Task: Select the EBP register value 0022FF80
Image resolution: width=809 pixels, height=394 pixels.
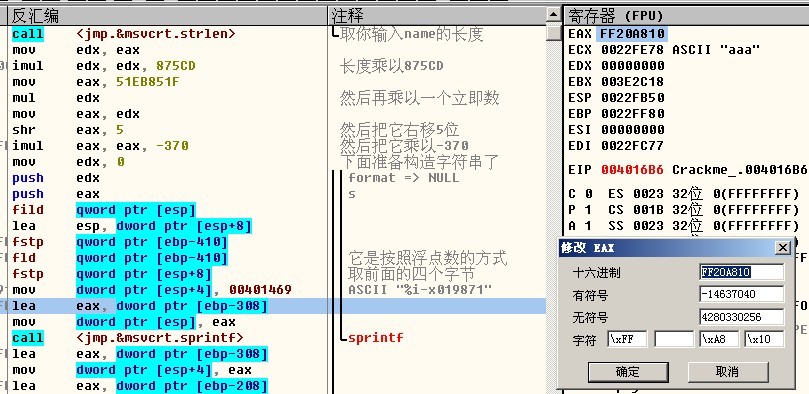Action: coord(633,114)
